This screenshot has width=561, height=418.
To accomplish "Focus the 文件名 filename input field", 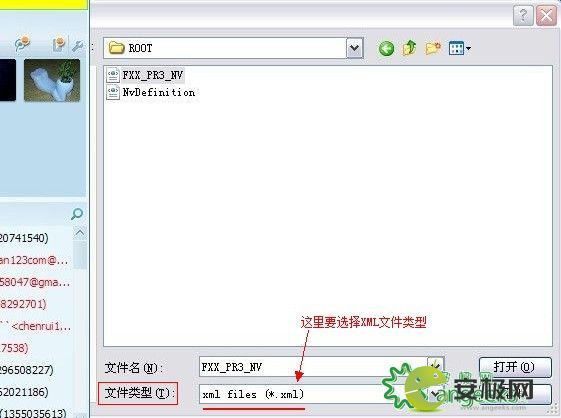I will (313, 367).
